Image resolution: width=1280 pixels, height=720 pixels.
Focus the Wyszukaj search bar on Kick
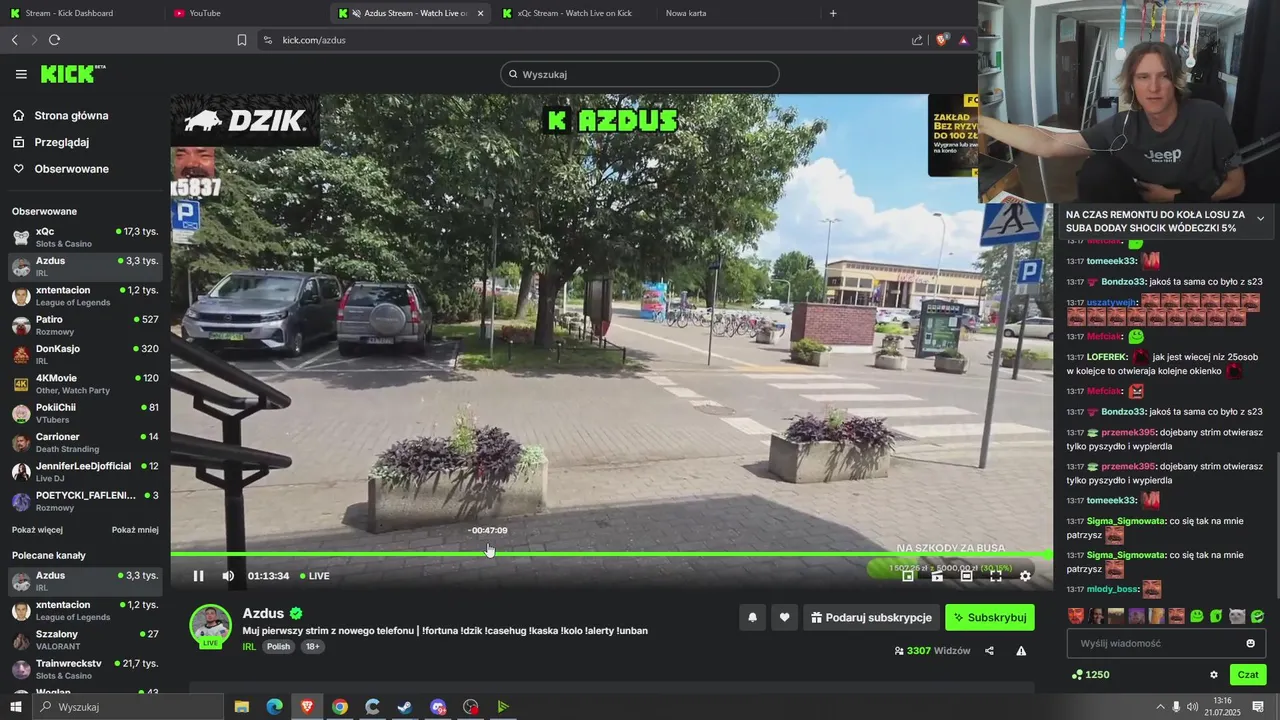(640, 74)
